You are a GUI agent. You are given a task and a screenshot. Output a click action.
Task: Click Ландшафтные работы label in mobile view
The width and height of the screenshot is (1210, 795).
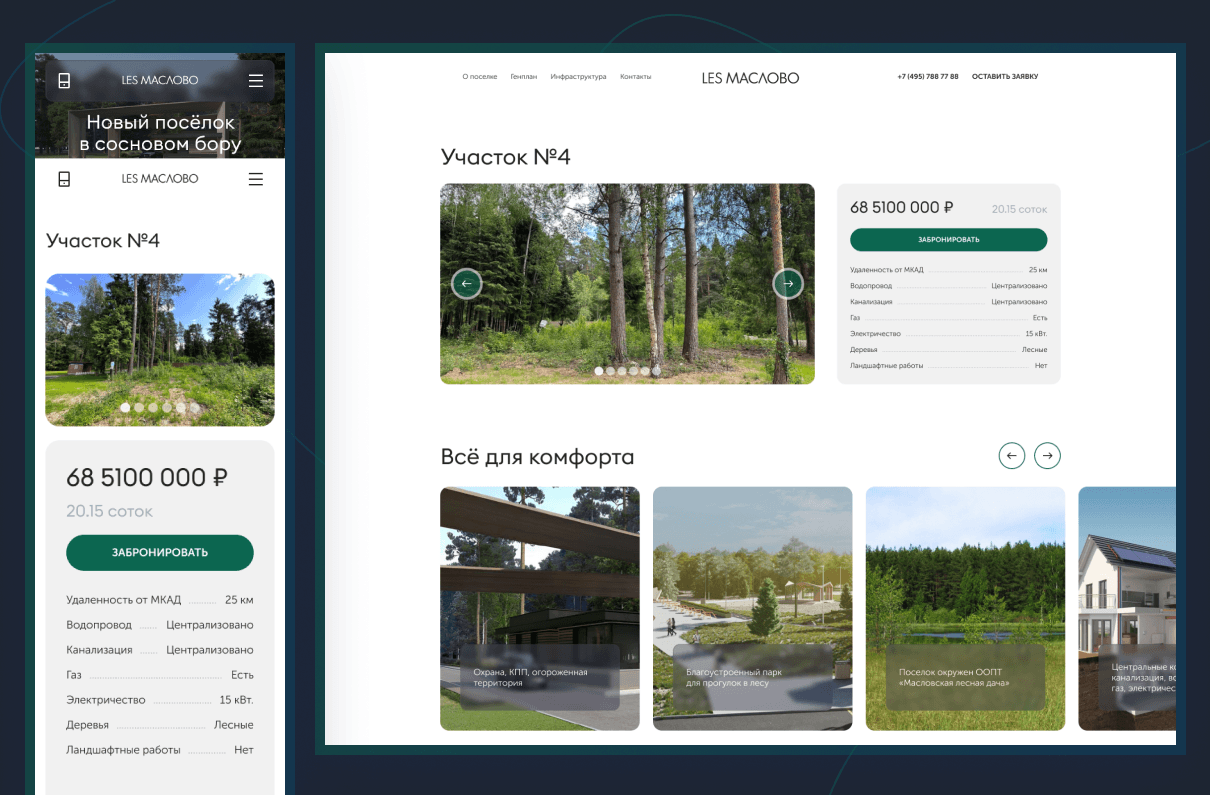[124, 750]
